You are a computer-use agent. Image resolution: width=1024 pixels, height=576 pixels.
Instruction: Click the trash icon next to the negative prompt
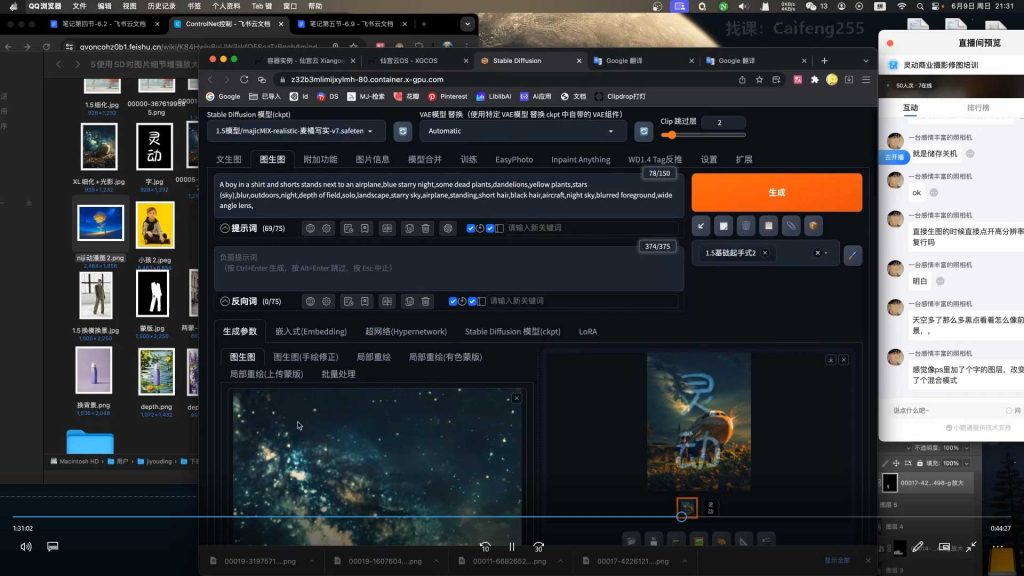point(426,301)
